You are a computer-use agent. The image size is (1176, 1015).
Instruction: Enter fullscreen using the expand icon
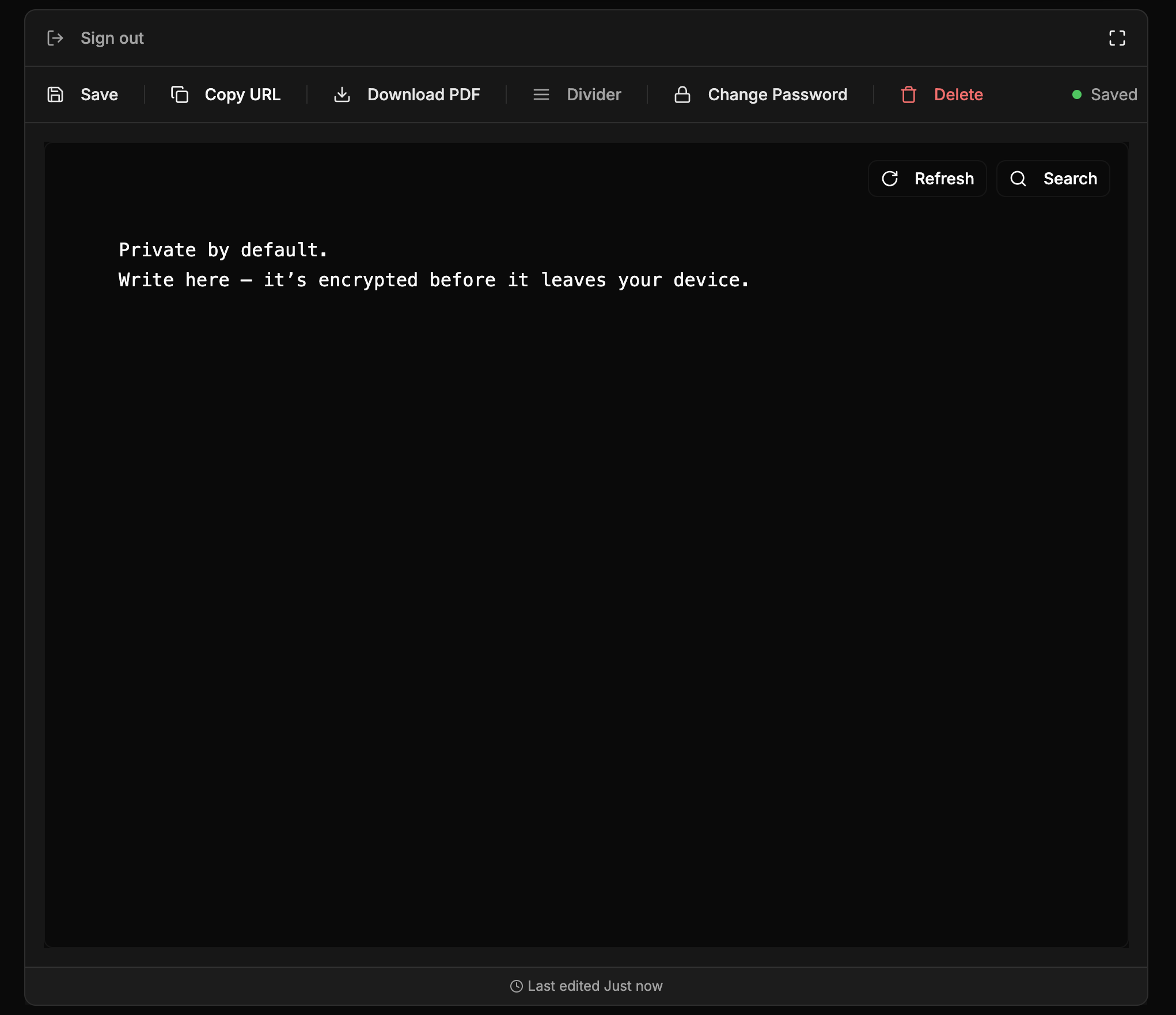point(1117,38)
